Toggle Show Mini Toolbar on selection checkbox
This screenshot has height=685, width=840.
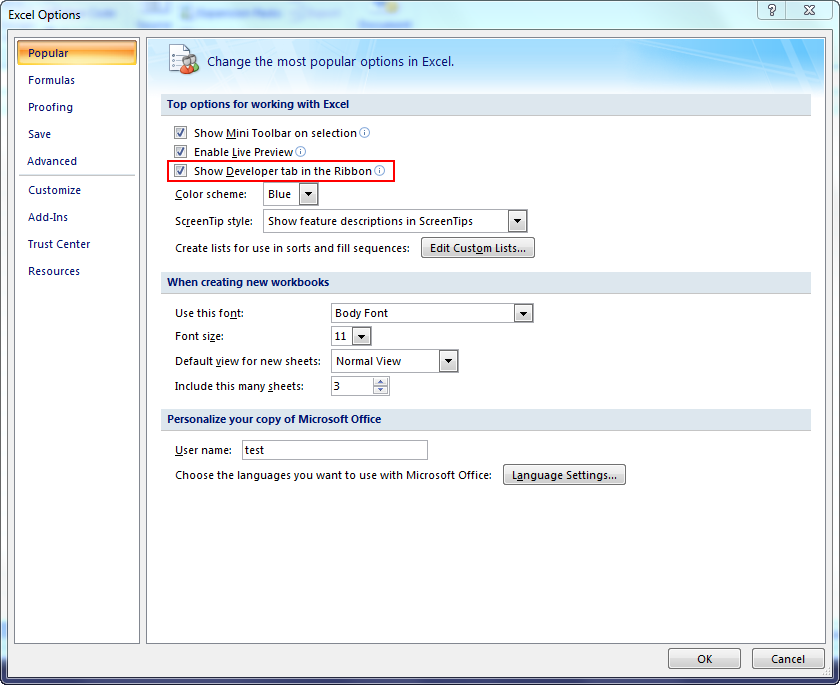pyautogui.click(x=181, y=132)
